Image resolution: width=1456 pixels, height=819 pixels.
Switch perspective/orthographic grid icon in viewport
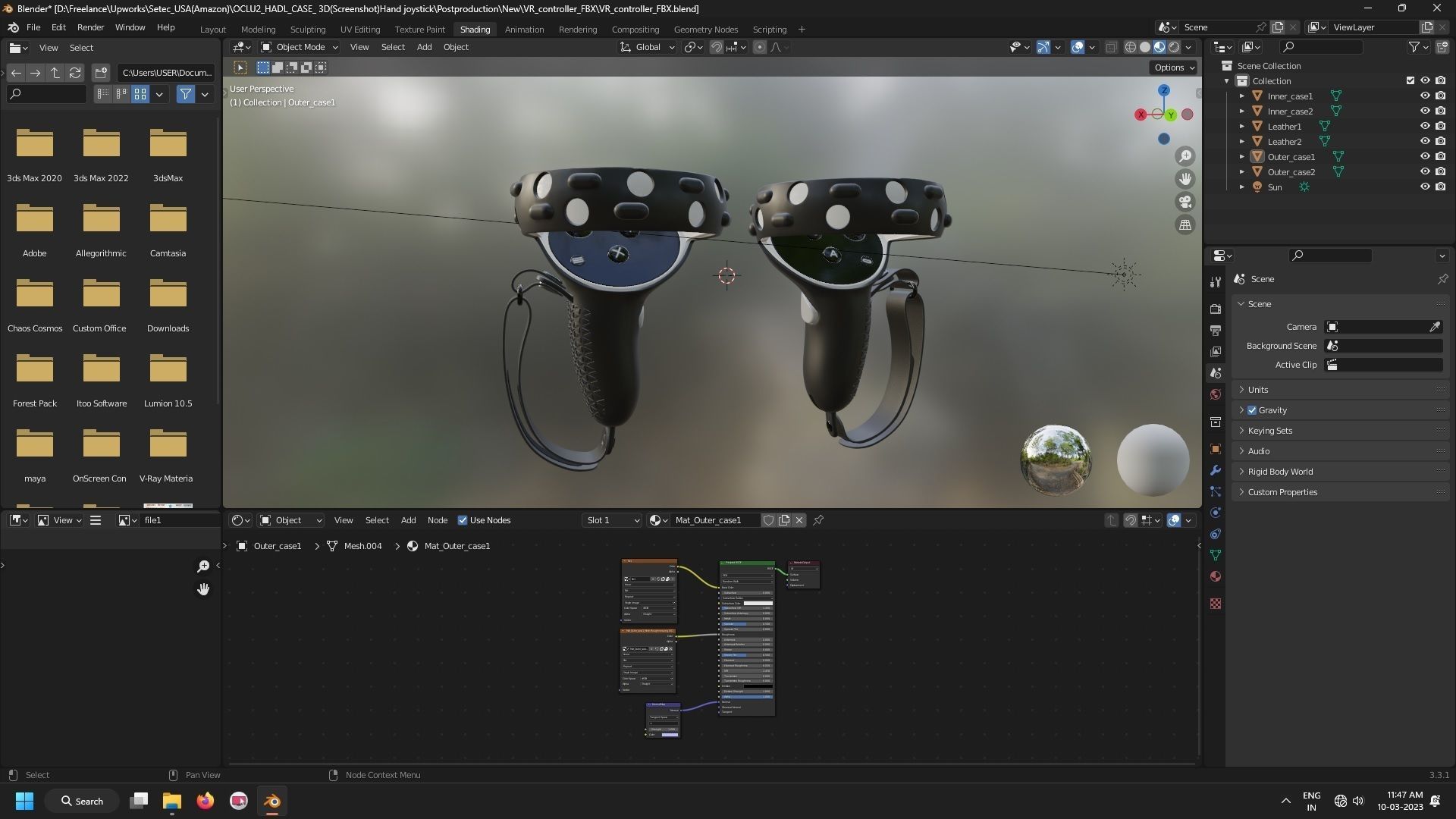tap(1185, 224)
